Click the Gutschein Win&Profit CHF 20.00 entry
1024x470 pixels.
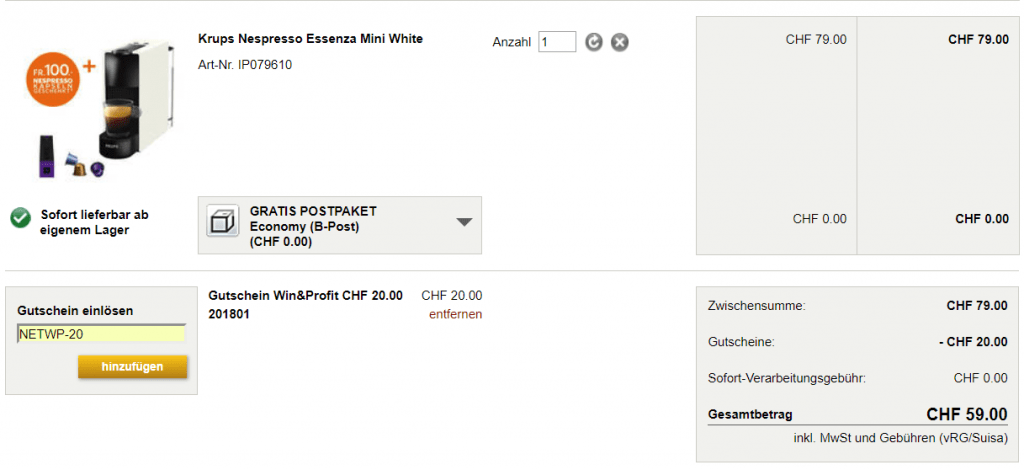[305, 296]
